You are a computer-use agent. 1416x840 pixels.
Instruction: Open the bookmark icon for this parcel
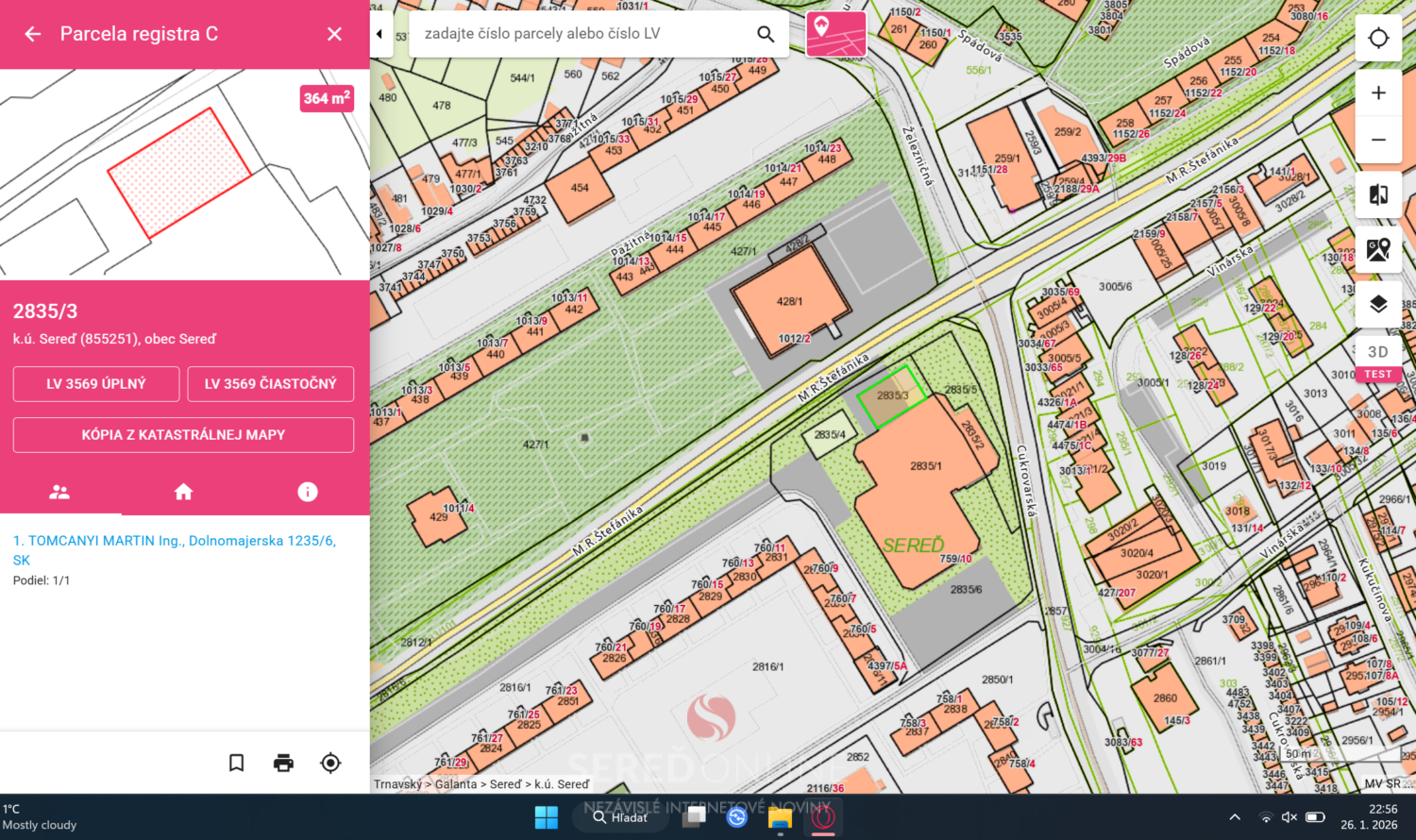(237, 763)
